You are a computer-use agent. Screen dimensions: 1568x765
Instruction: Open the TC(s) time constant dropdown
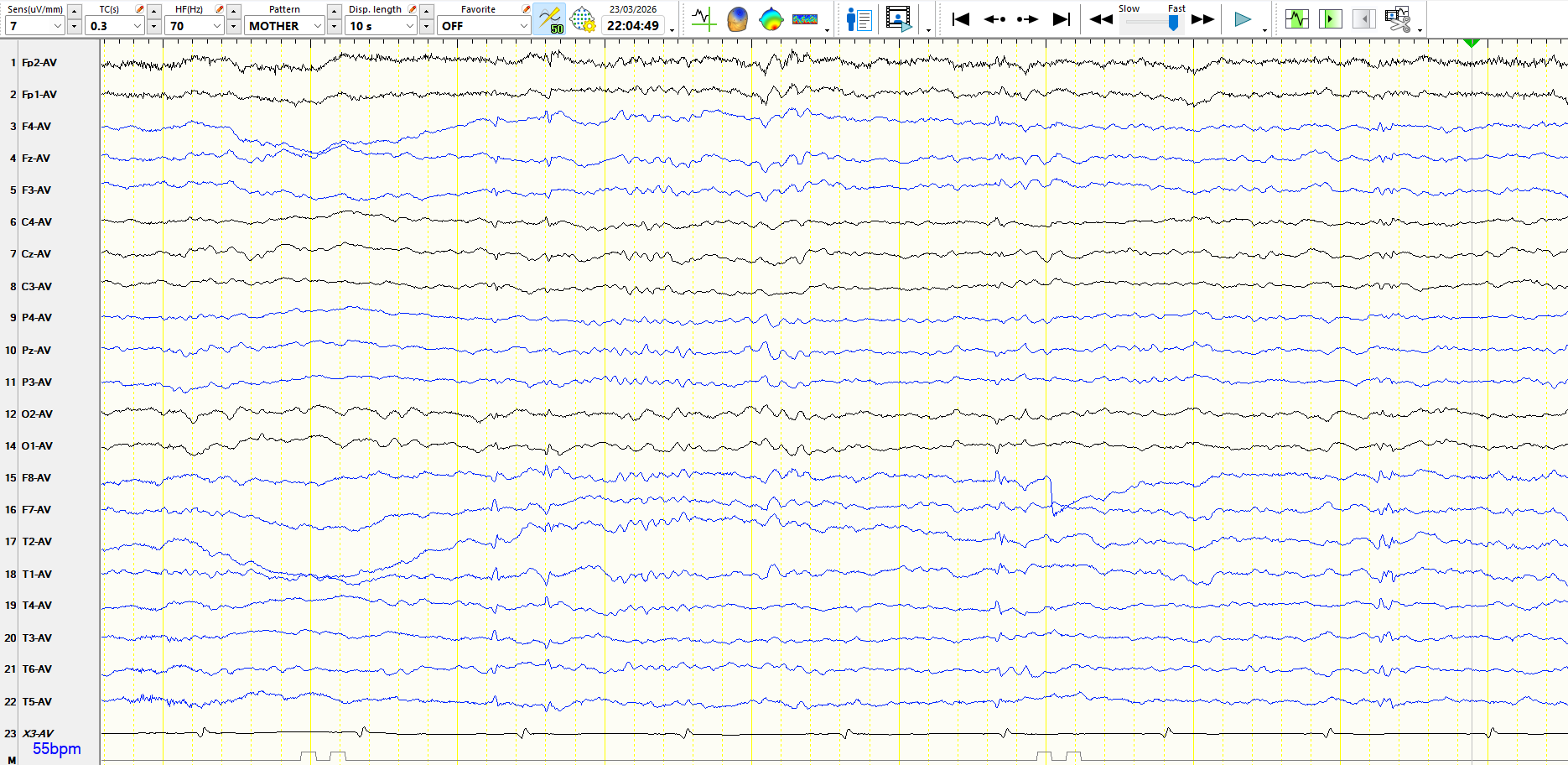click(x=115, y=26)
